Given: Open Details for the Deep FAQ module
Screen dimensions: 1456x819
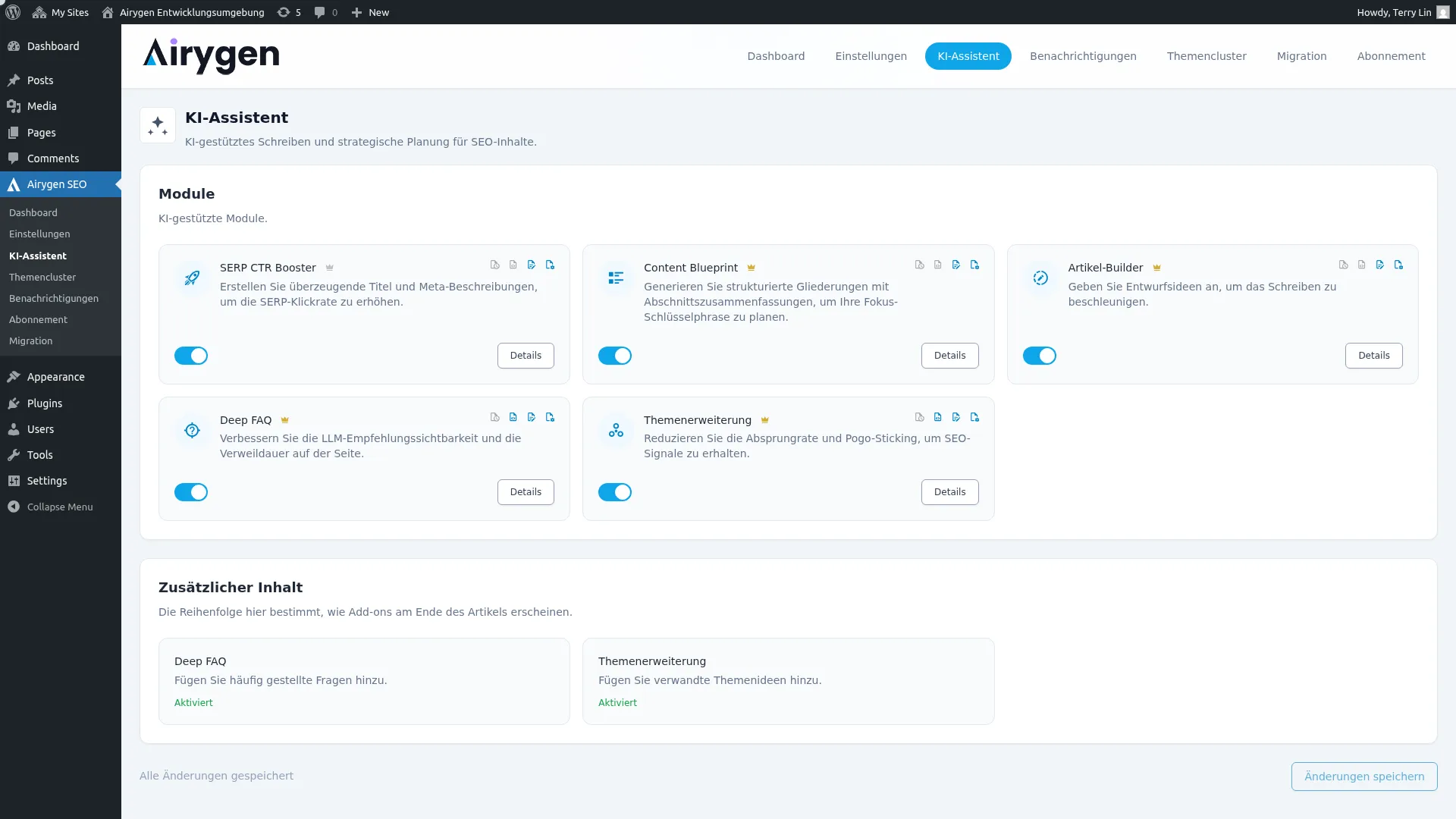Looking at the screenshot, I should (x=526, y=492).
